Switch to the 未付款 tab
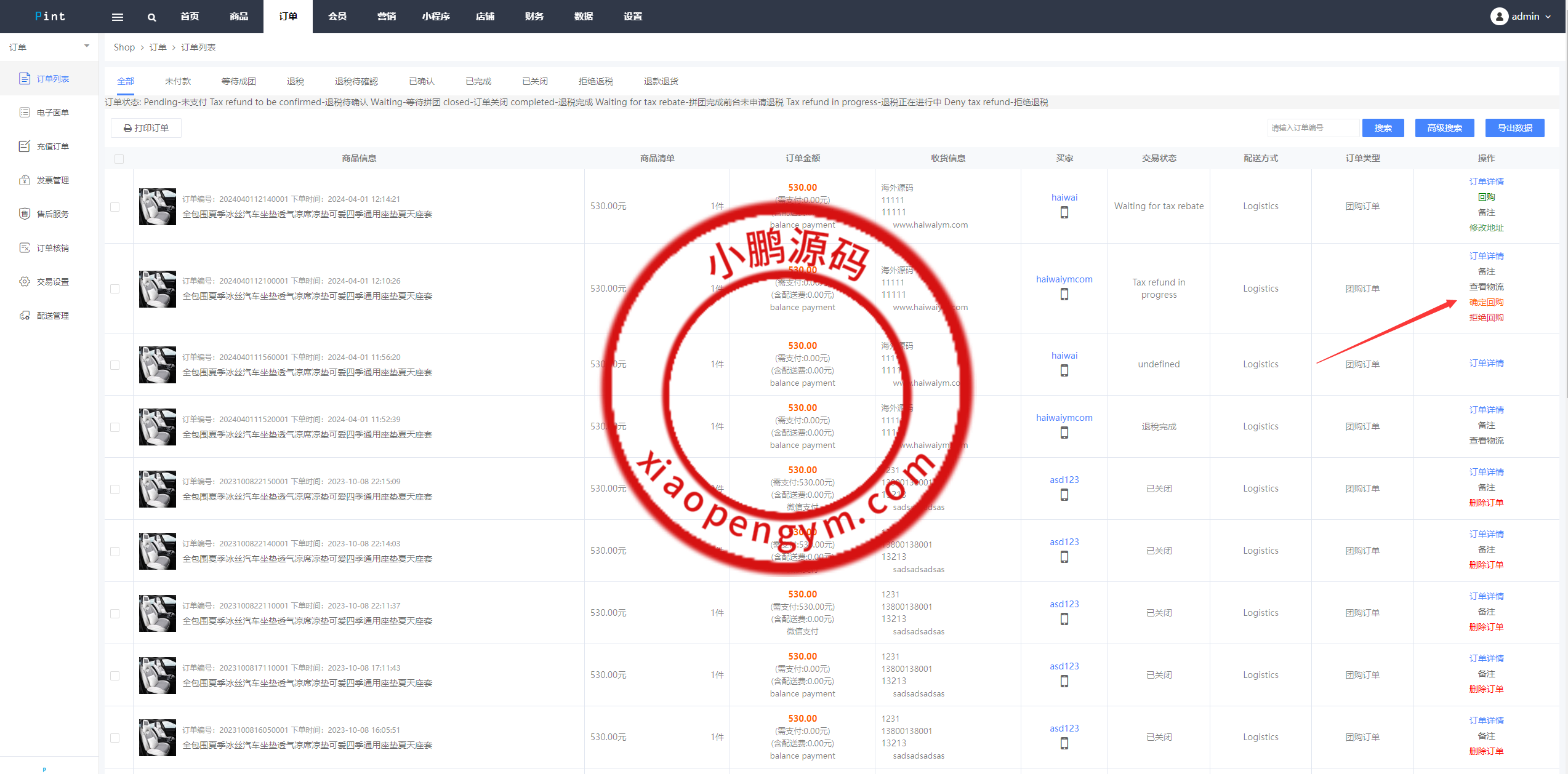Viewport: 1568px width, 774px height. coord(178,81)
